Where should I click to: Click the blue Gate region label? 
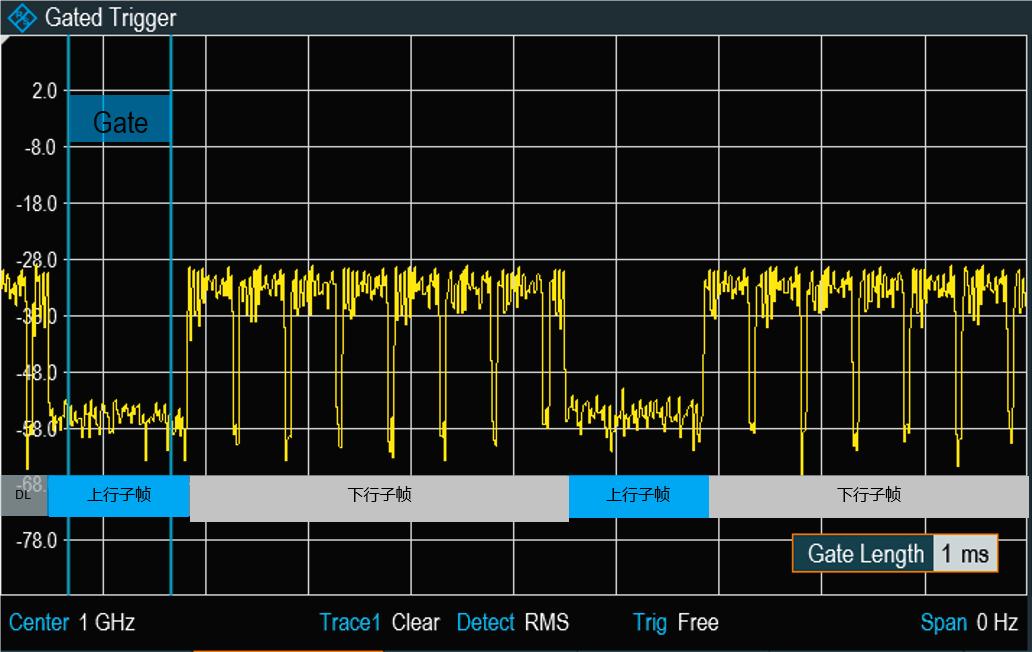(118, 120)
